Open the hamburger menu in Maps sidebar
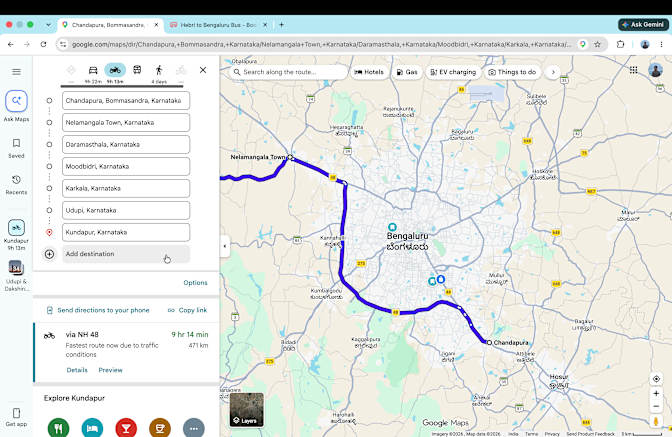 tap(16, 72)
